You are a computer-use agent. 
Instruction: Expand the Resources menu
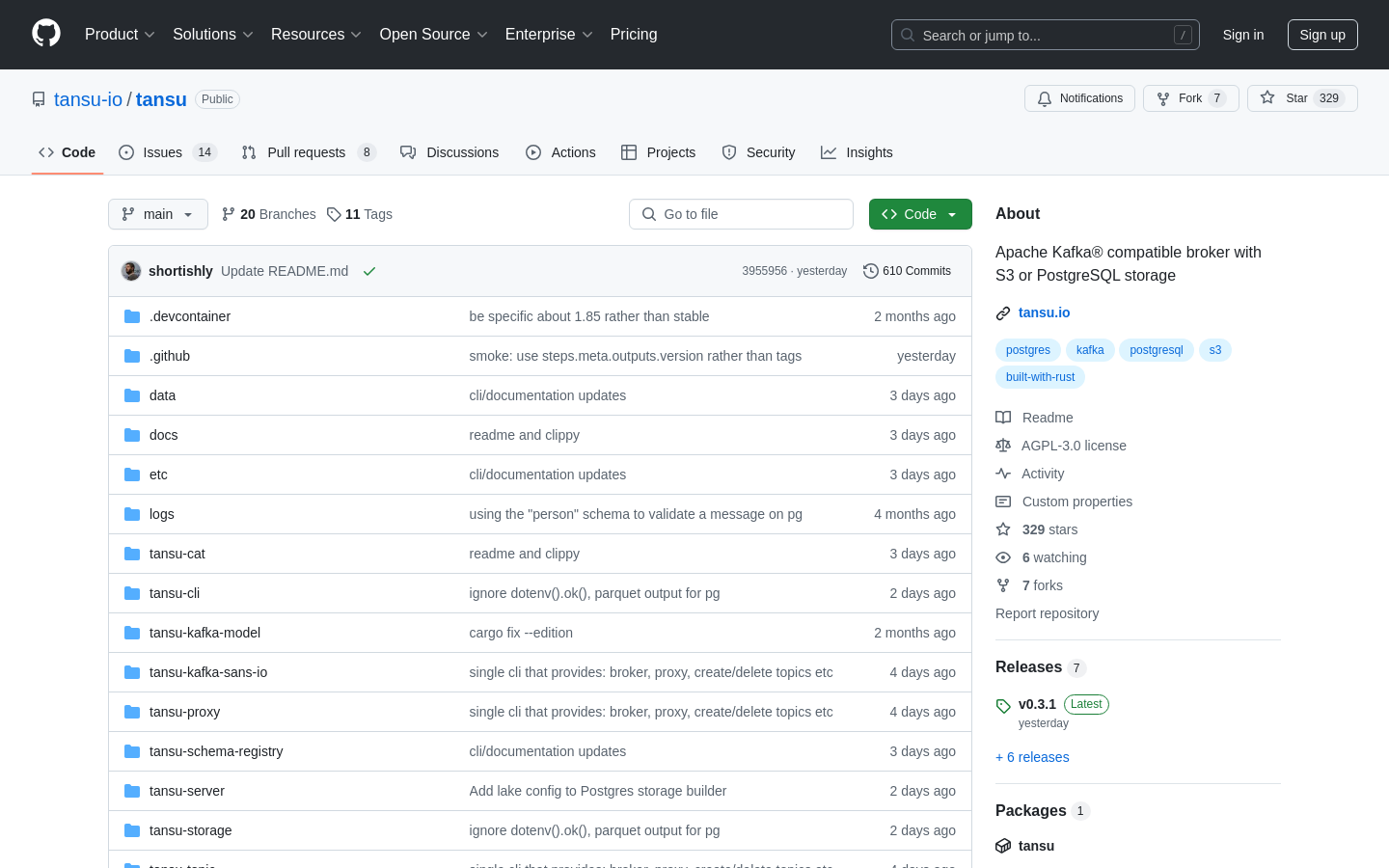[315, 35]
